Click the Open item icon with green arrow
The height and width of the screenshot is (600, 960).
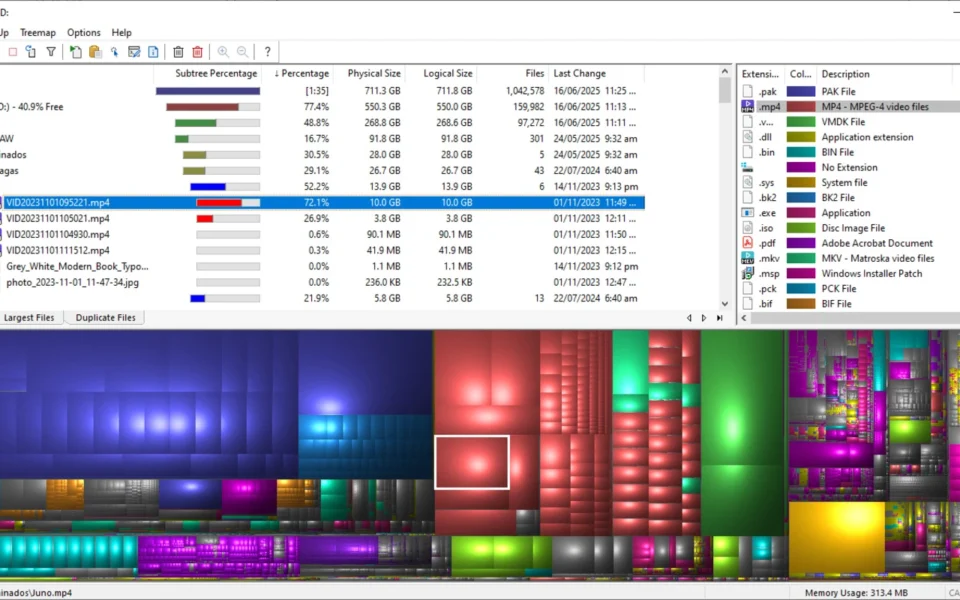coord(75,52)
